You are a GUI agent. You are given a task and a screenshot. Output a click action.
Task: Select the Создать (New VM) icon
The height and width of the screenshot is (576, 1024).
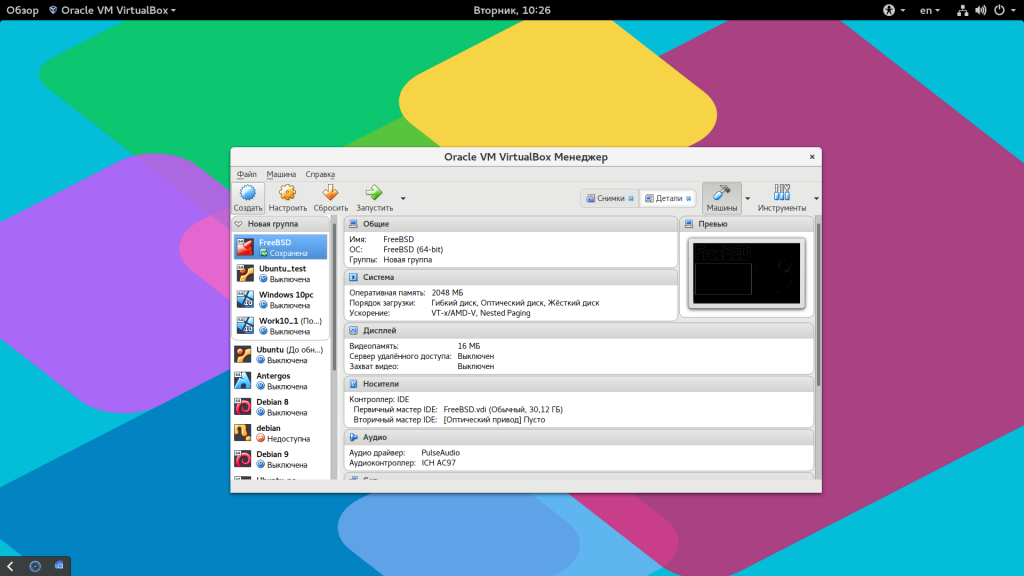click(x=249, y=193)
